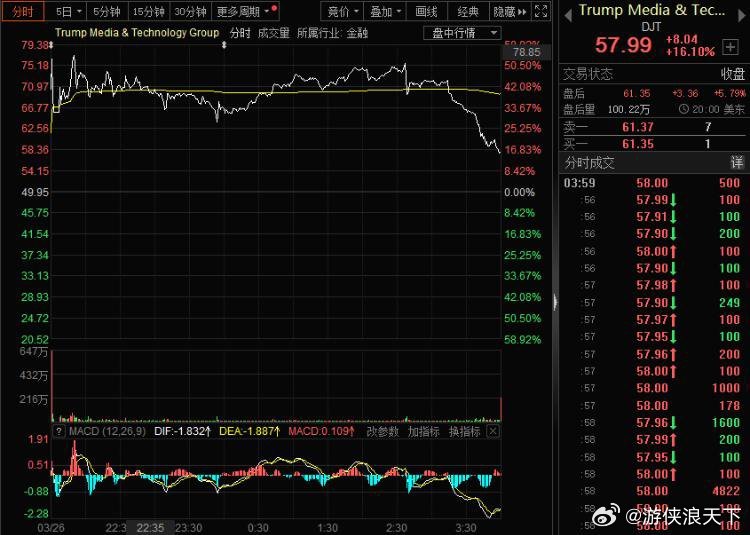
Task: Click 加指标 to add an indicator
Action: (x=422, y=432)
